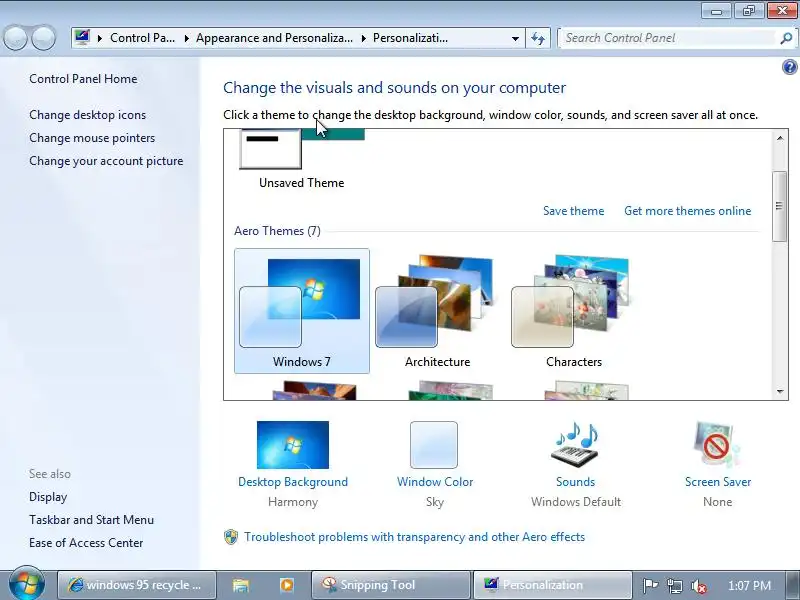Click Get more themes online
Image resolution: width=800 pixels, height=600 pixels.
[688, 211]
